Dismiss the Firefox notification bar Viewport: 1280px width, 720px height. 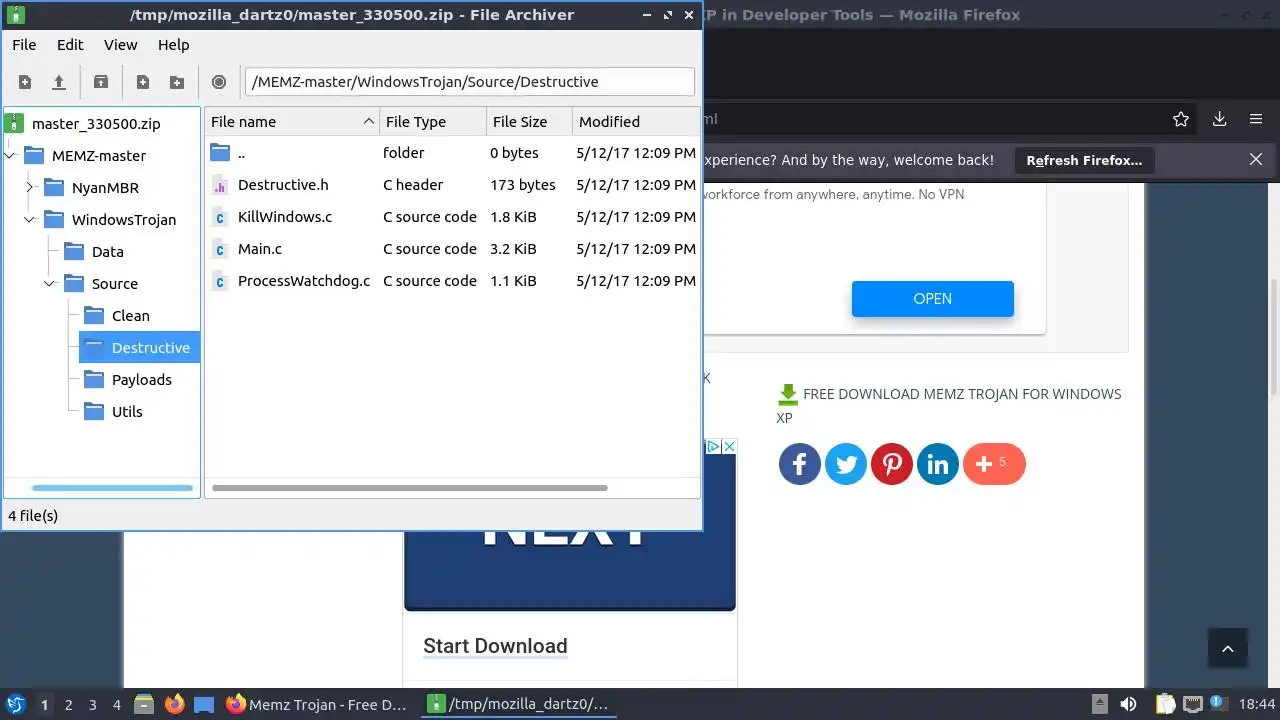pos(1256,159)
